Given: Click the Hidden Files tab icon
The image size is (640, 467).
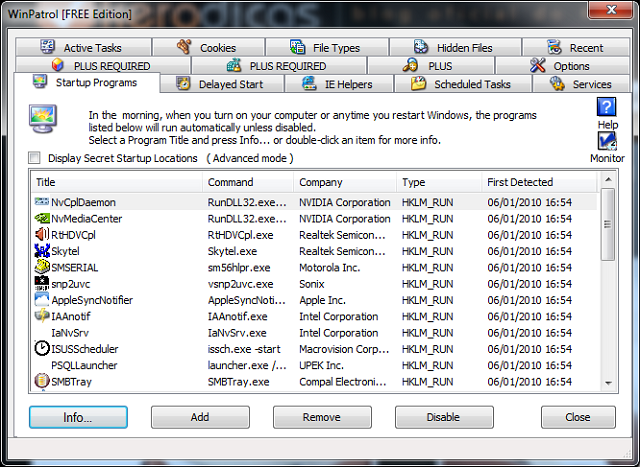Looking at the screenshot, I should tap(421, 47).
